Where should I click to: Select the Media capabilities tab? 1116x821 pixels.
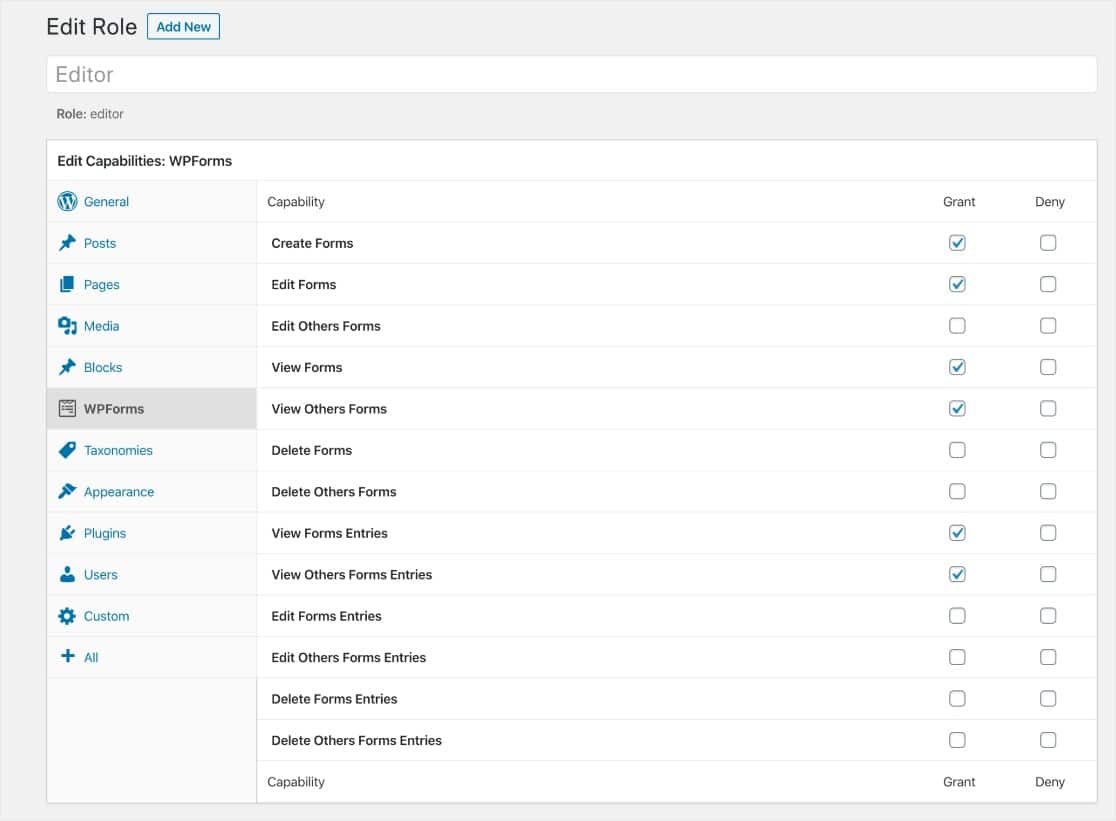152,326
